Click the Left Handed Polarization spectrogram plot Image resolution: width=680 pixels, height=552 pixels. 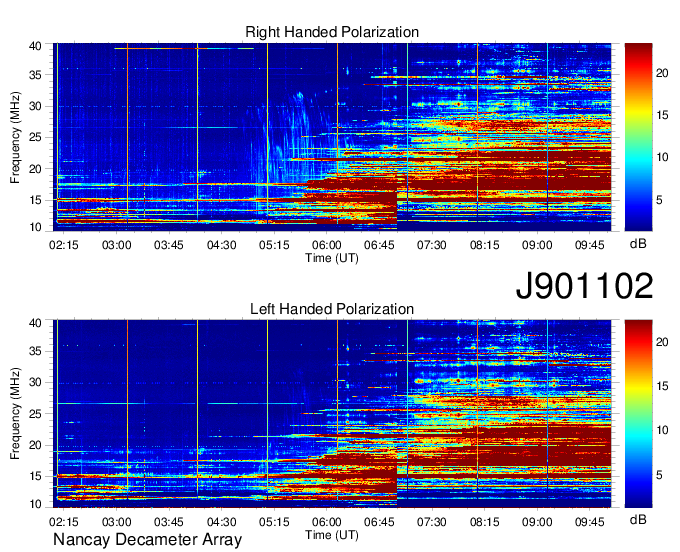tap(332, 413)
